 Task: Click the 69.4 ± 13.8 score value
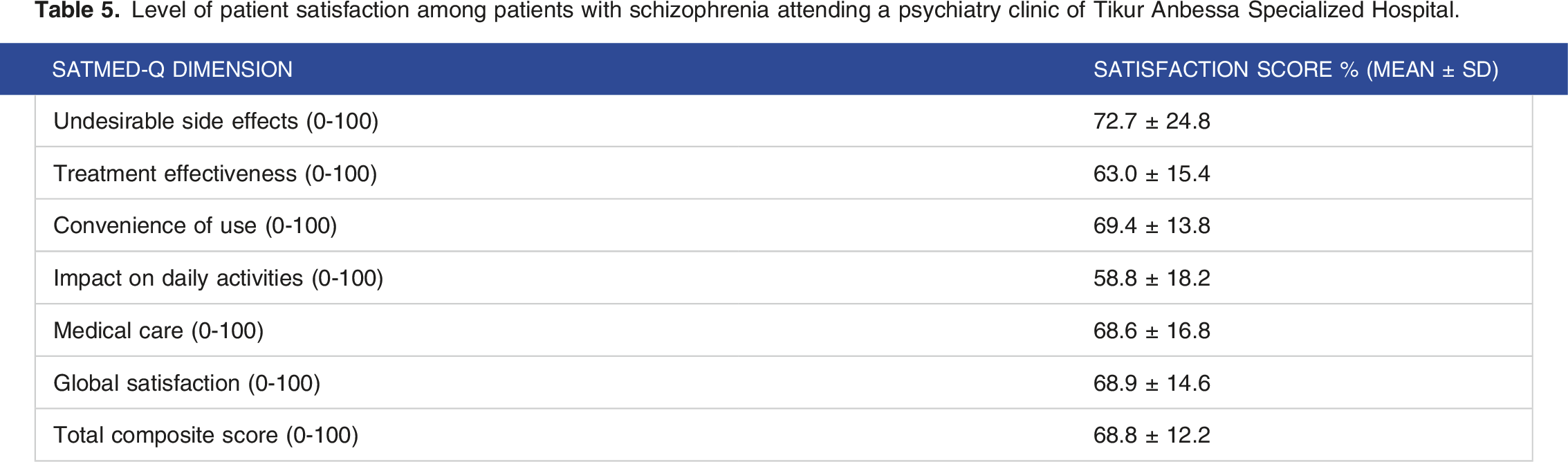1152,225
